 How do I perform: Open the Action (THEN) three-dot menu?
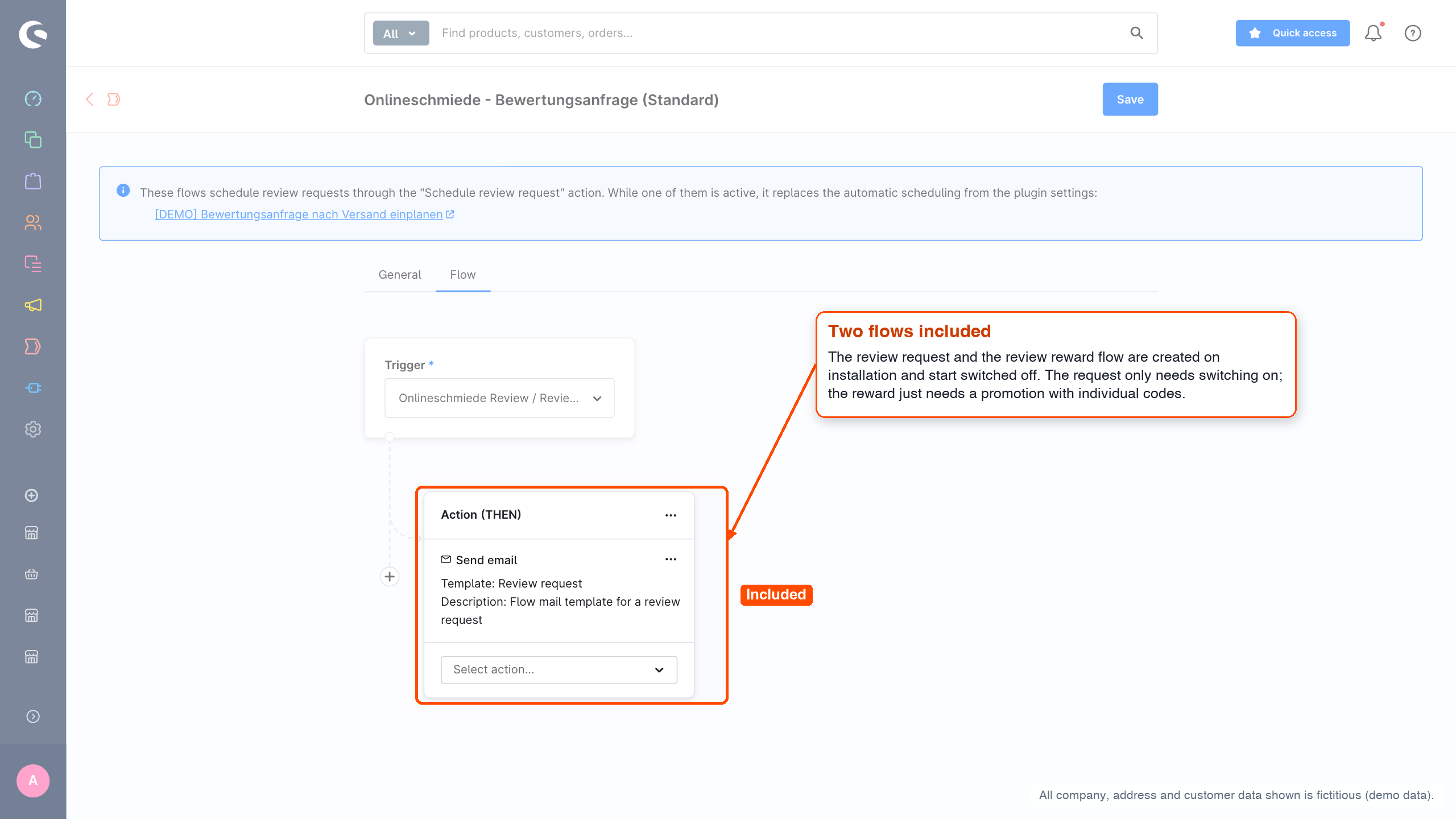[671, 515]
